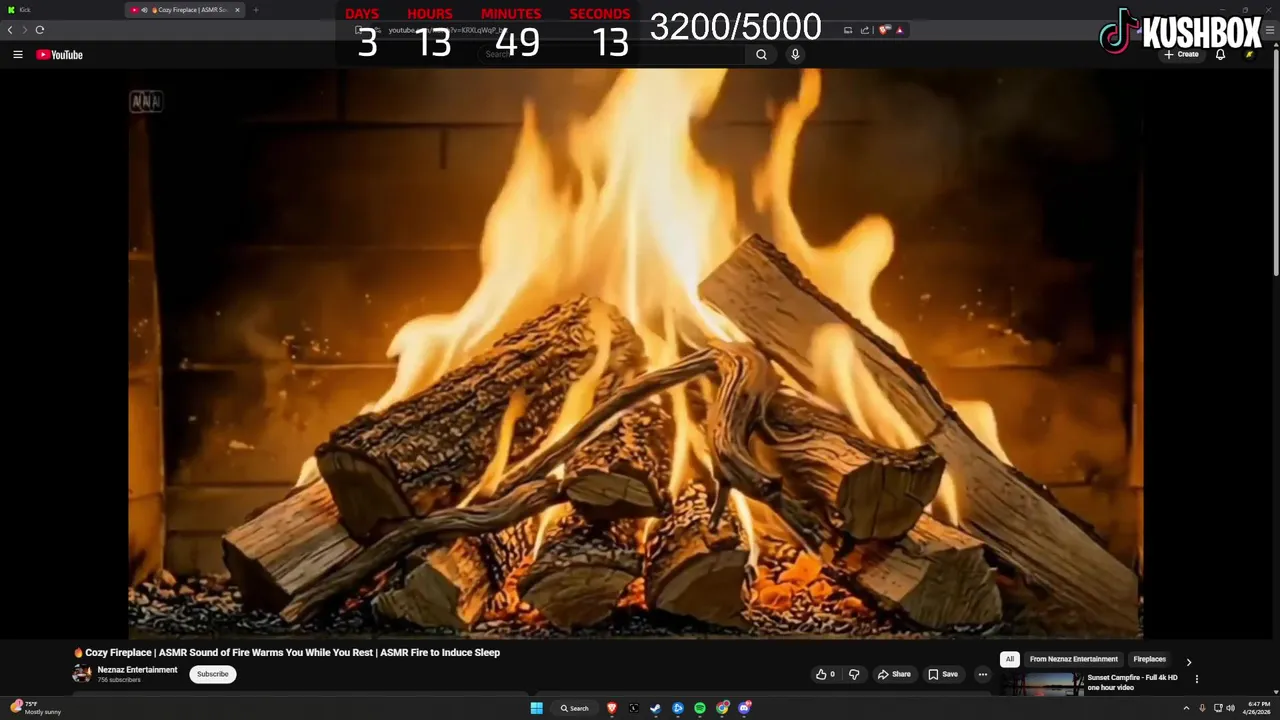This screenshot has width=1280, height=720.
Task: Show hidden system tray icons
Action: [1187, 708]
